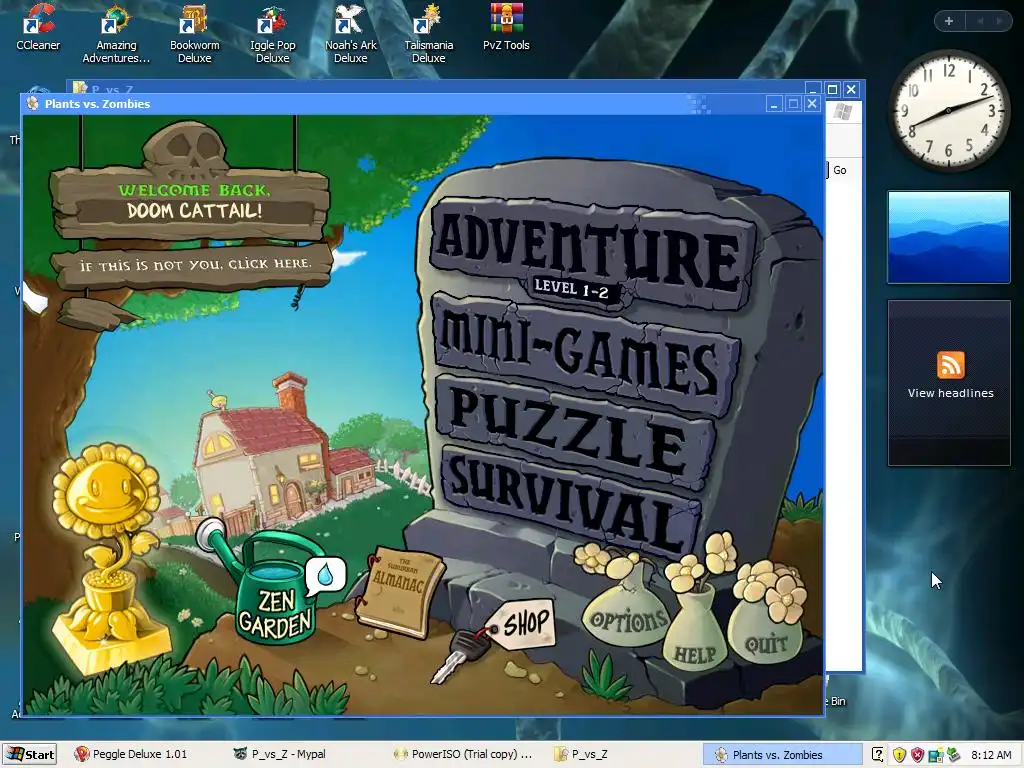Open the Shop car key tag
The height and width of the screenshot is (768, 1024).
click(522, 624)
